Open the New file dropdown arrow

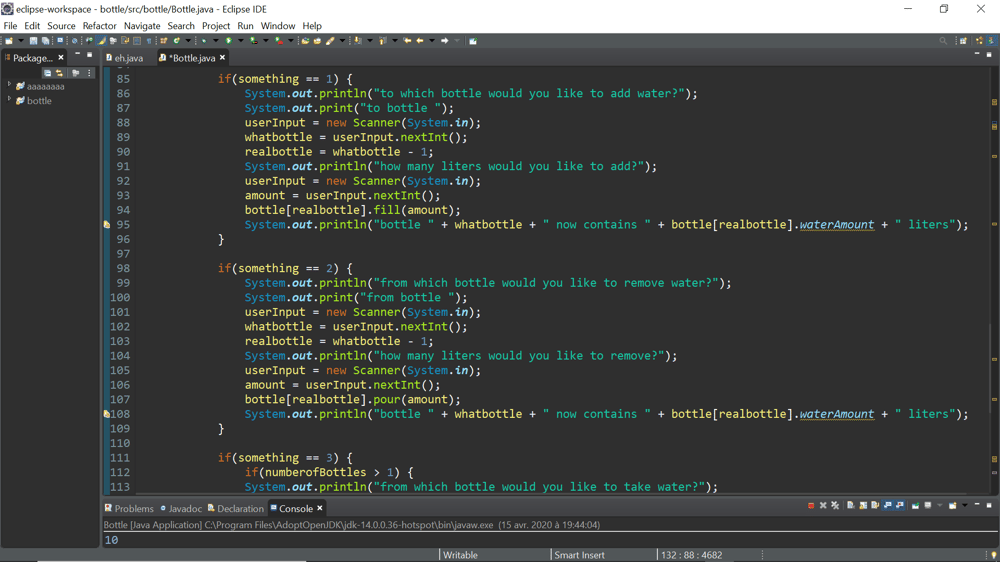(21, 41)
